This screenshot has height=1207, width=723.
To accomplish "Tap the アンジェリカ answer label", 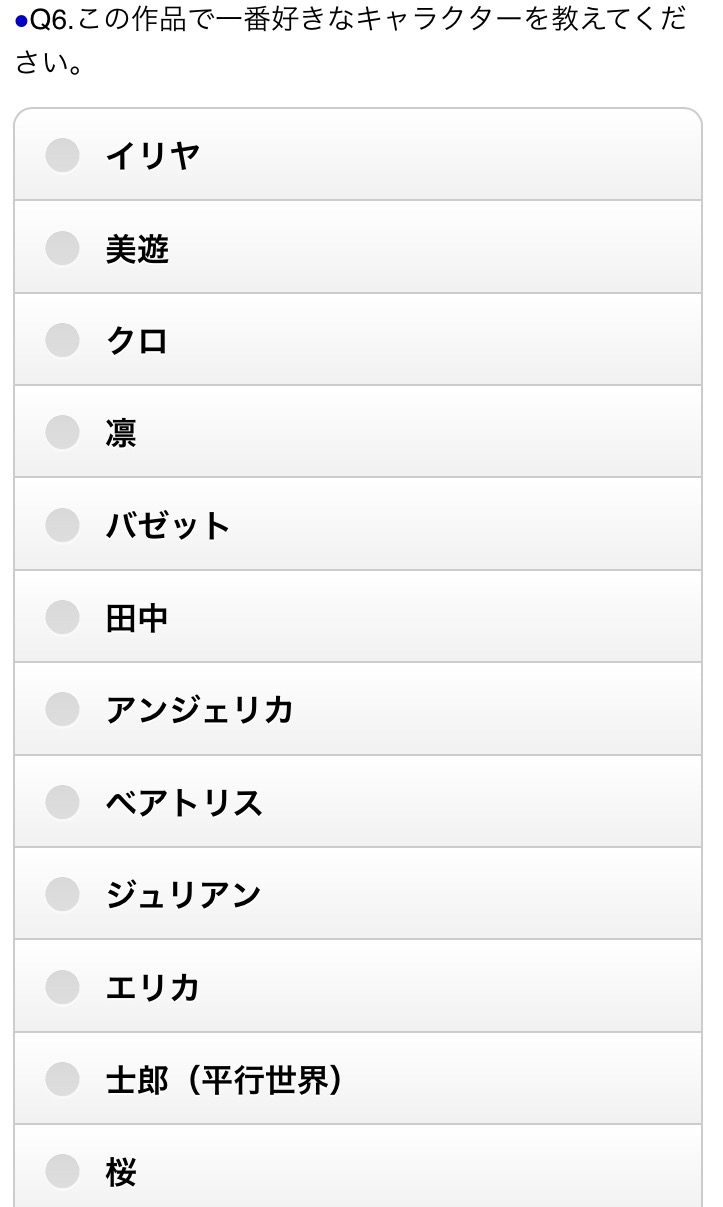I will 199,710.
